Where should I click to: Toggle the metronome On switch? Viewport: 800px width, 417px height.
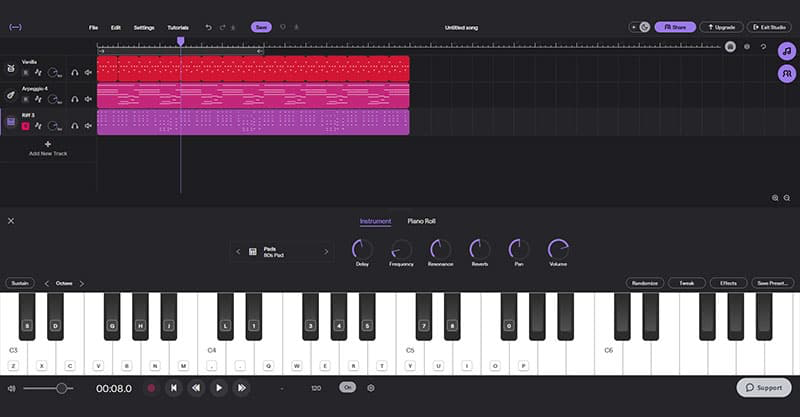(348, 387)
